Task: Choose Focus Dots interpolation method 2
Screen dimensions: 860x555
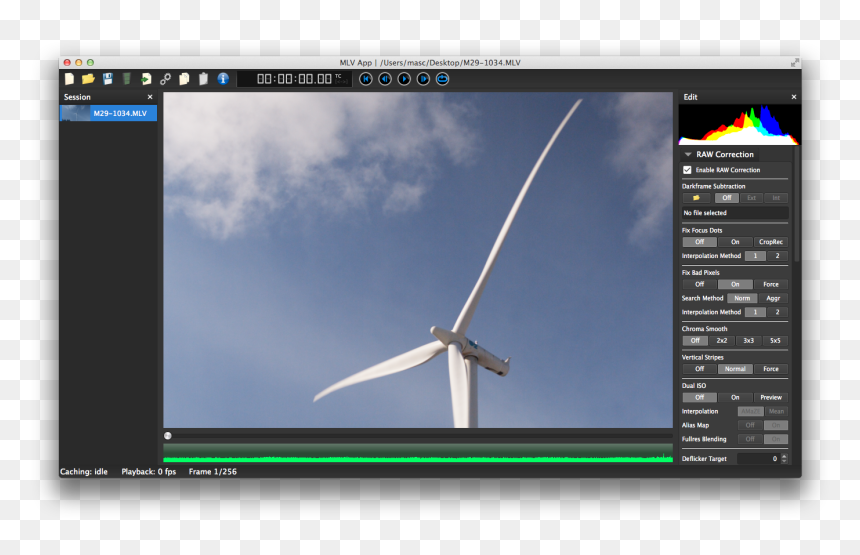Action: pos(777,256)
